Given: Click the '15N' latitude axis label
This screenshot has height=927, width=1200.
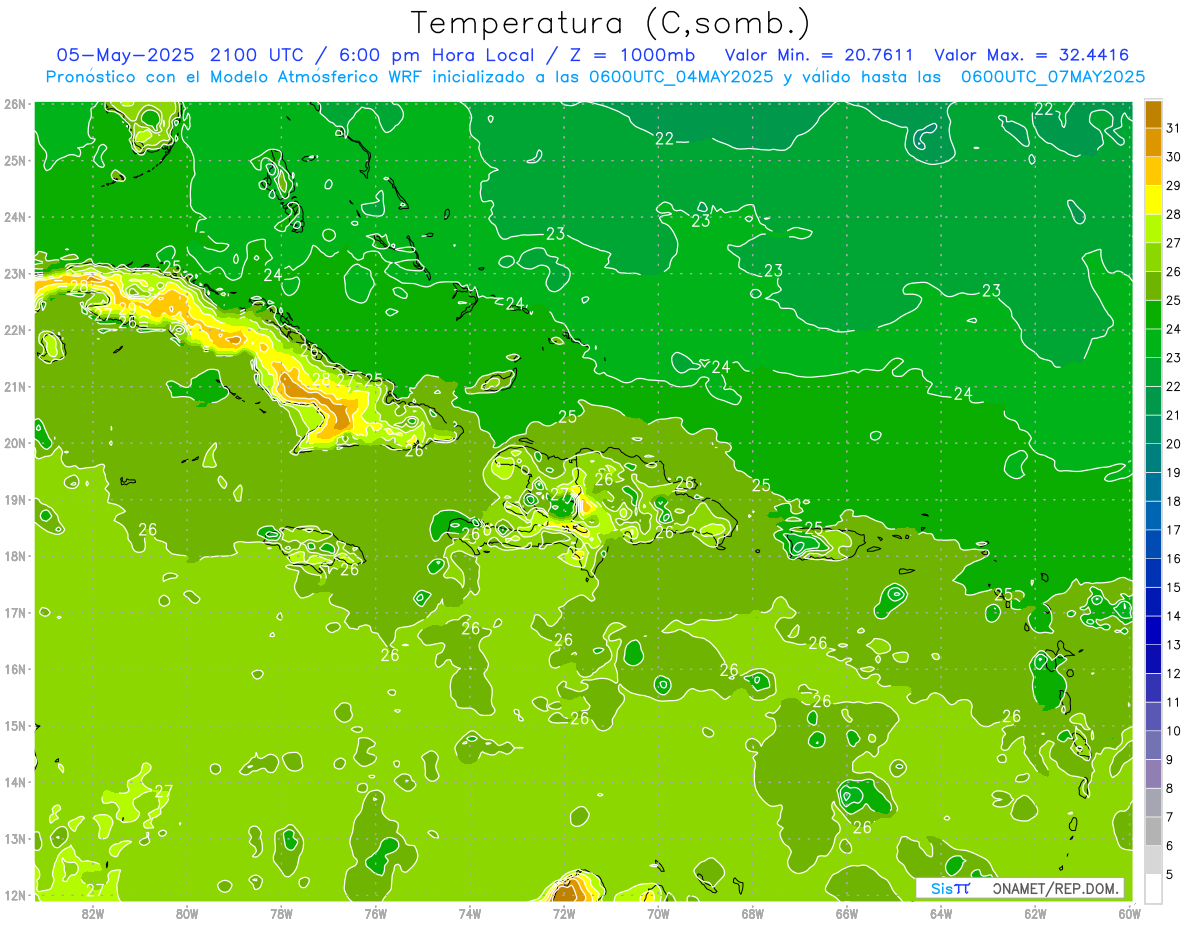Looking at the screenshot, I should (x=15, y=726).
